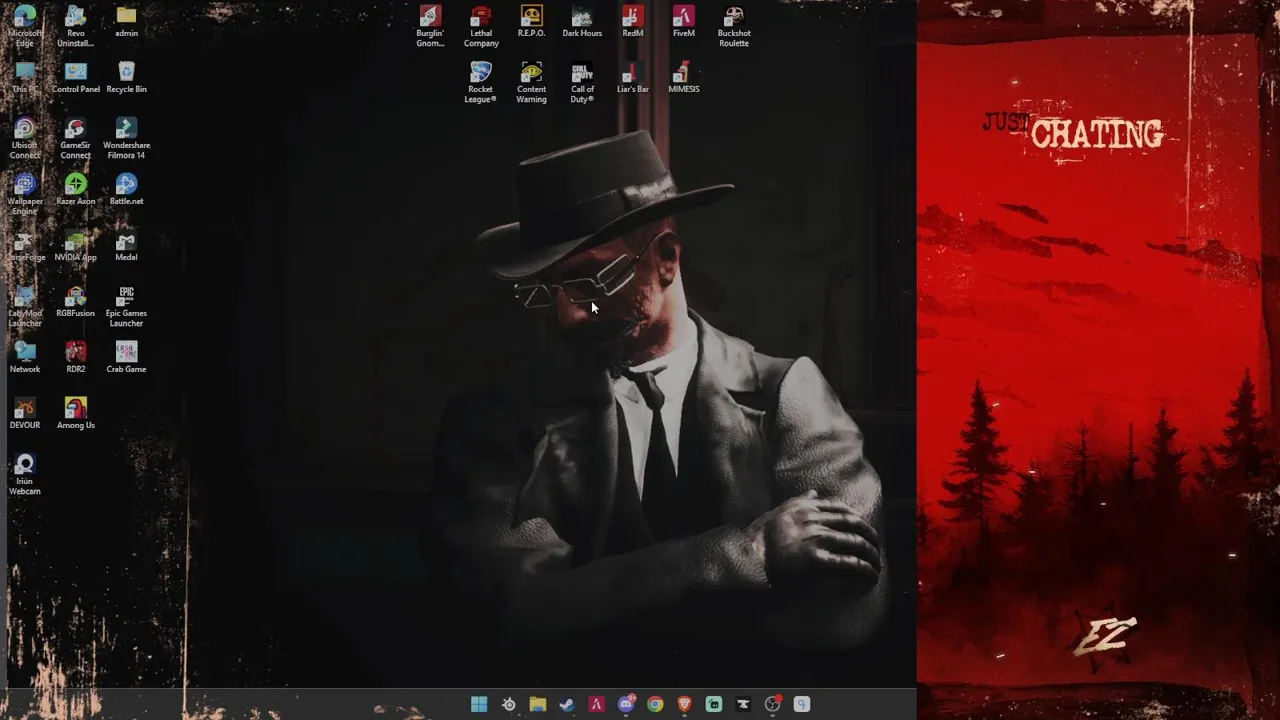
Task: Select the Network desktop icon
Action: [25, 357]
